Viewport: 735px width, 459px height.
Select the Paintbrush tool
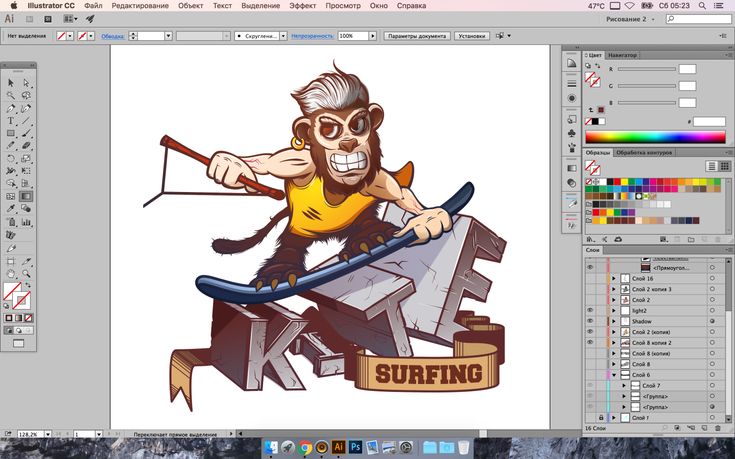click(x=26, y=134)
